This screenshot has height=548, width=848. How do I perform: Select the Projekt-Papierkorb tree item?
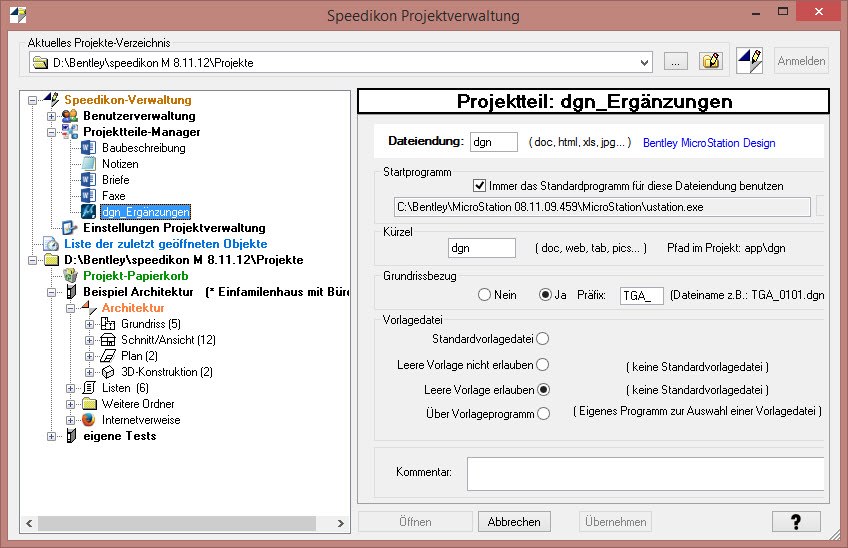(x=136, y=276)
